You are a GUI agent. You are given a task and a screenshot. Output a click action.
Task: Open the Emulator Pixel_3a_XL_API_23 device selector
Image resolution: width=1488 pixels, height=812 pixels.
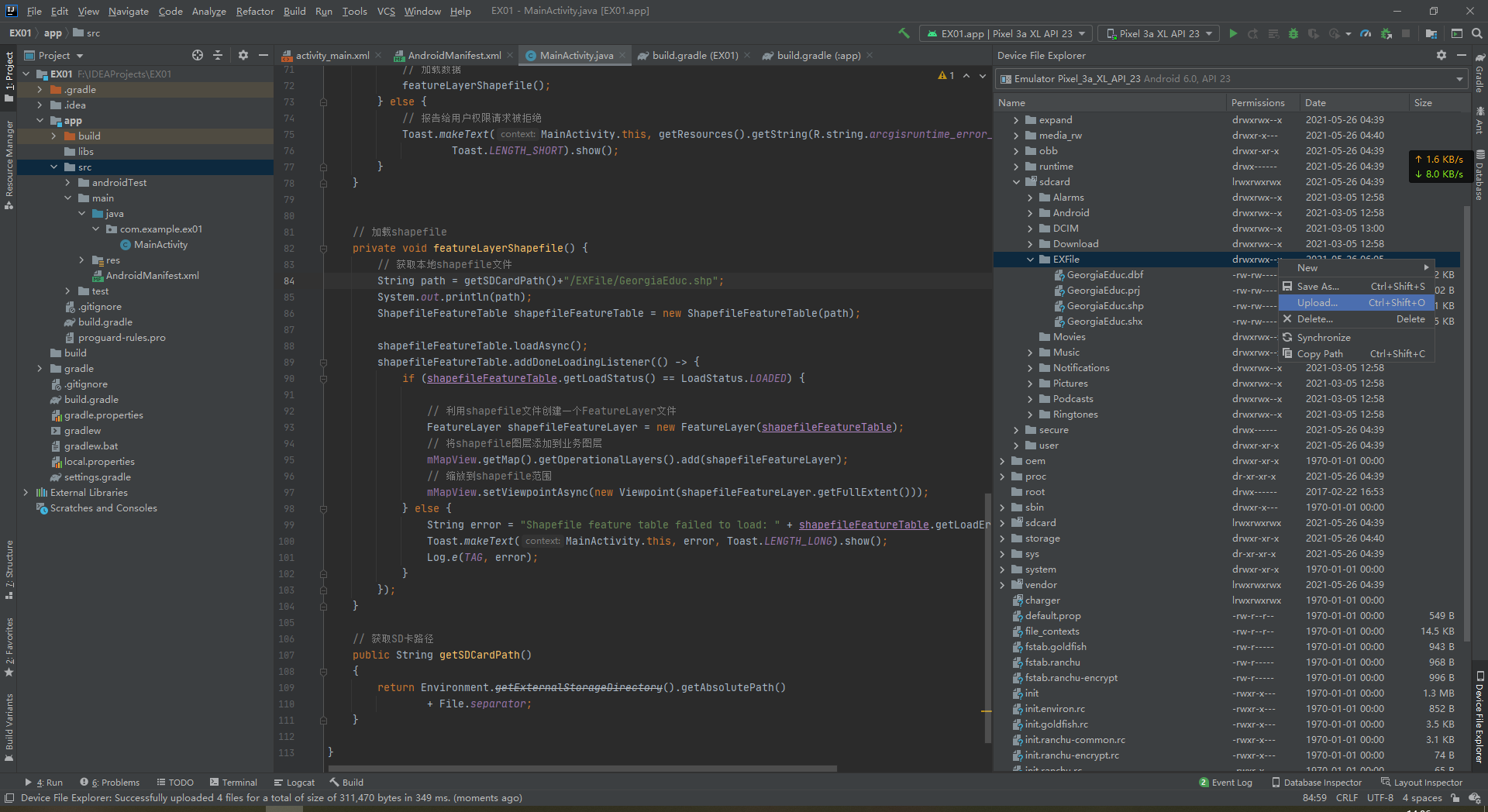pyautogui.click(x=1231, y=79)
